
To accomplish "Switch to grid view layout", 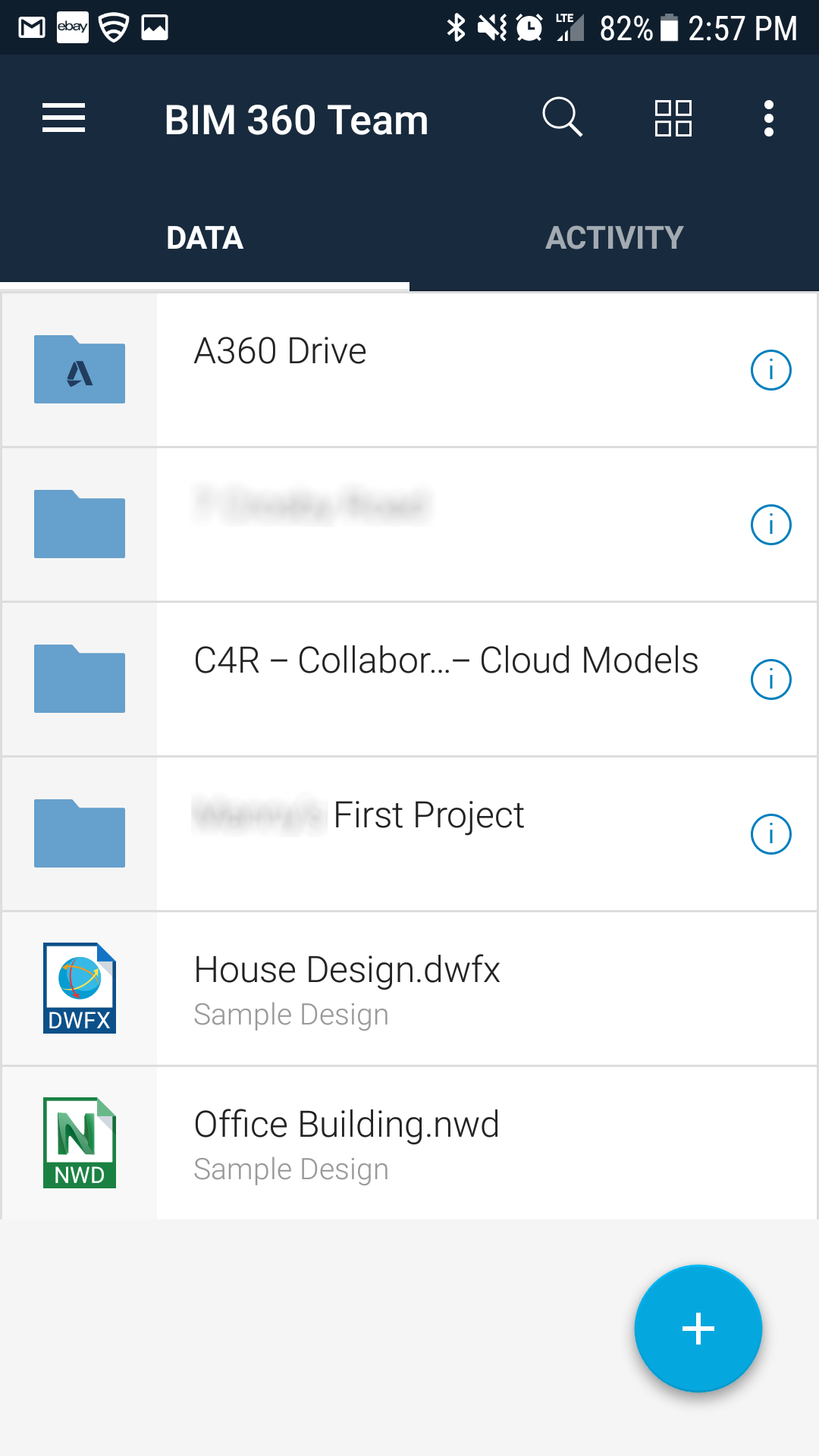I will (673, 118).
